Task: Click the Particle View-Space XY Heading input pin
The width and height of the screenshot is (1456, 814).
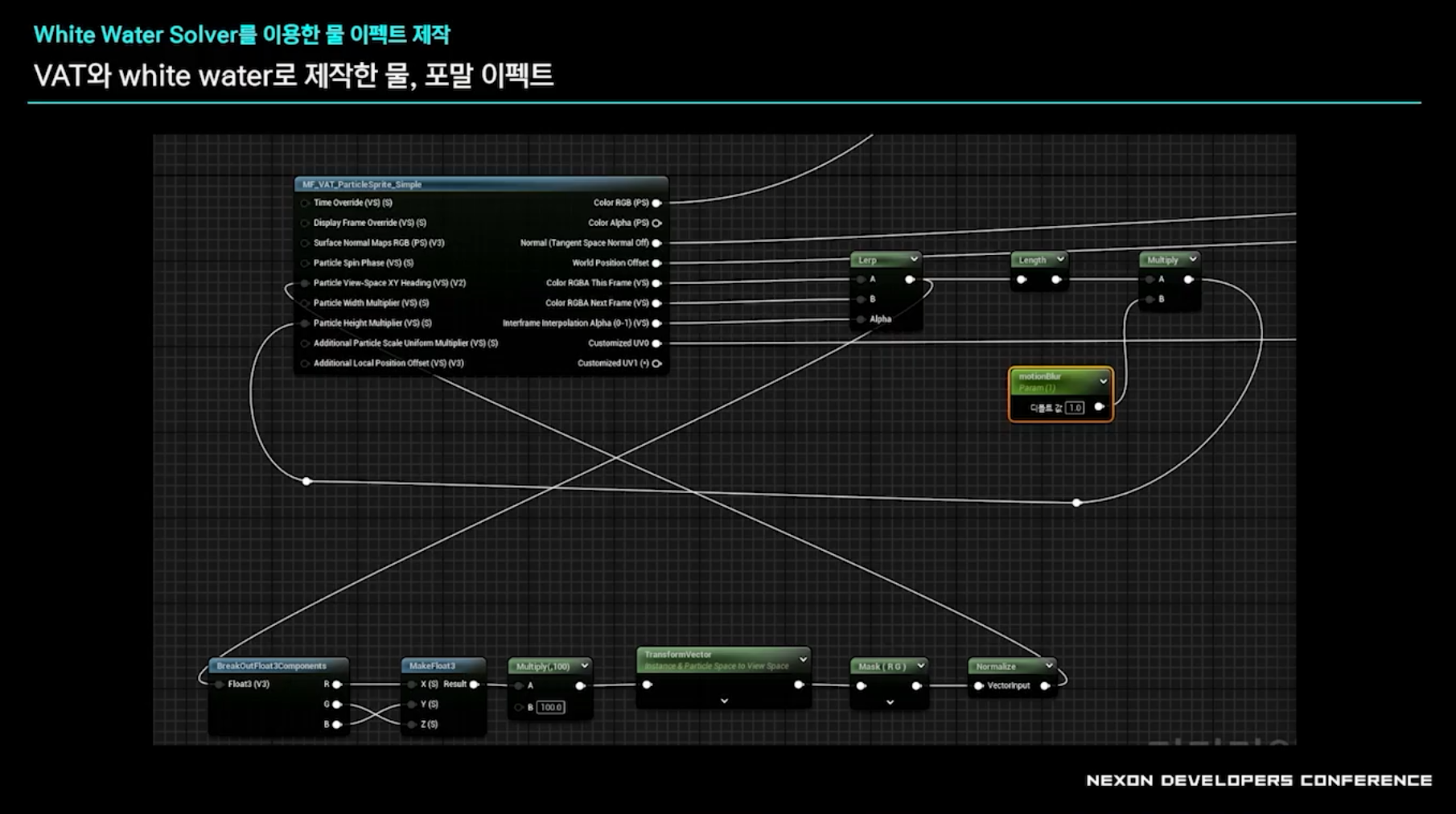Action: pyautogui.click(x=305, y=283)
